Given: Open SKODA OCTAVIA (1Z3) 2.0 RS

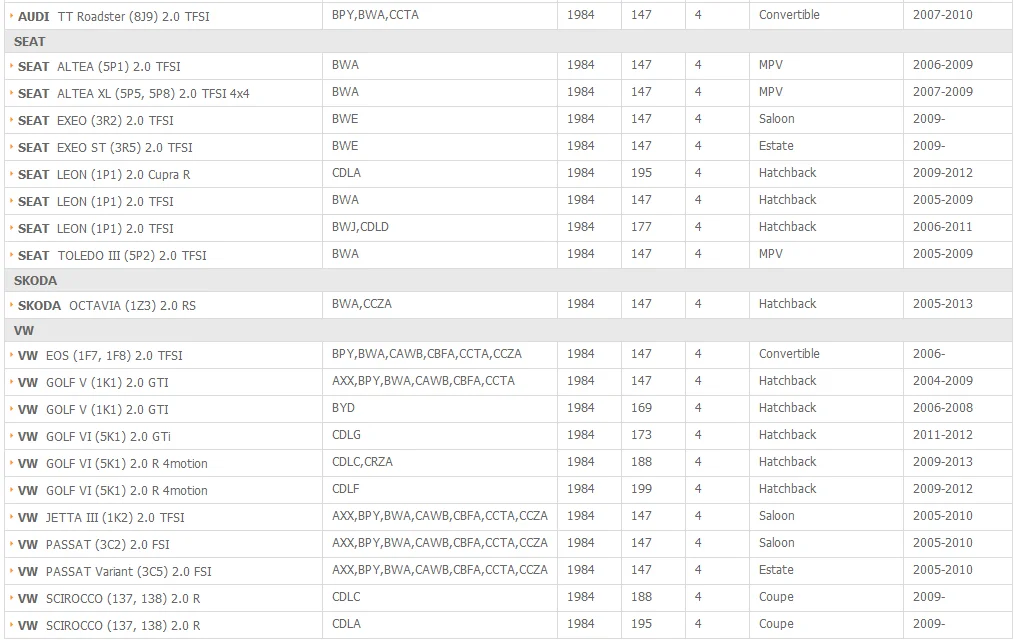Looking at the screenshot, I should pos(107,306).
